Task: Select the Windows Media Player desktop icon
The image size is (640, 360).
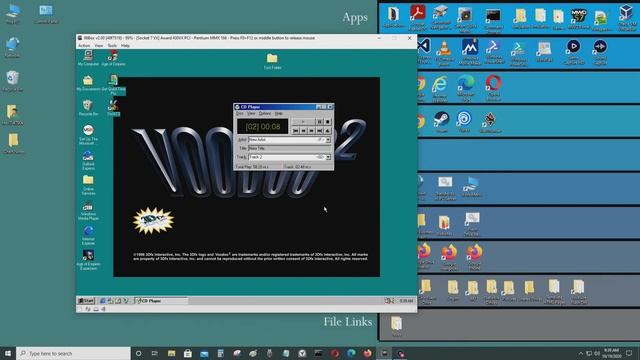Action: (x=88, y=211)
